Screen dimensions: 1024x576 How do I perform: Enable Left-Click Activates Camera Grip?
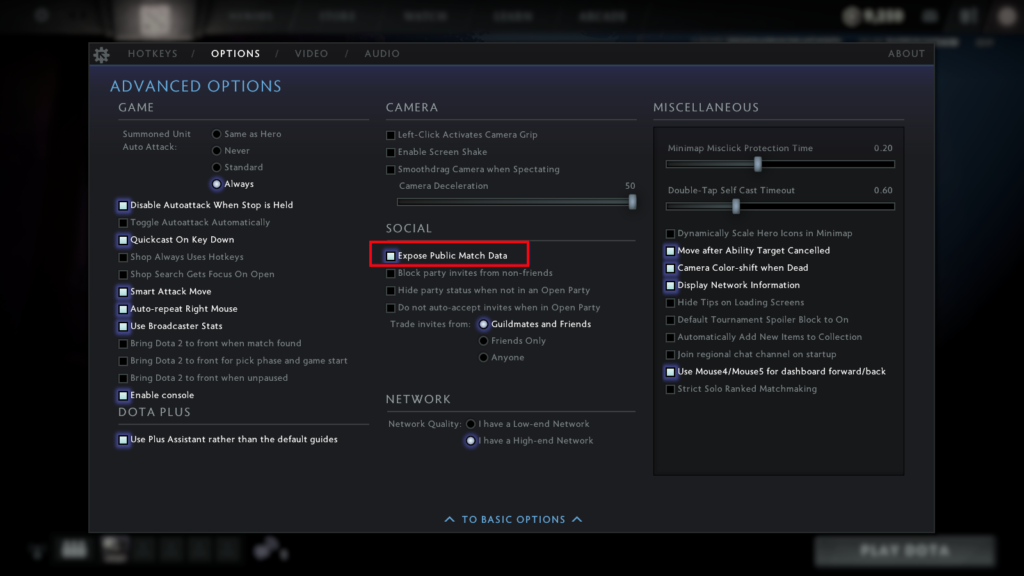pos(389,134)
